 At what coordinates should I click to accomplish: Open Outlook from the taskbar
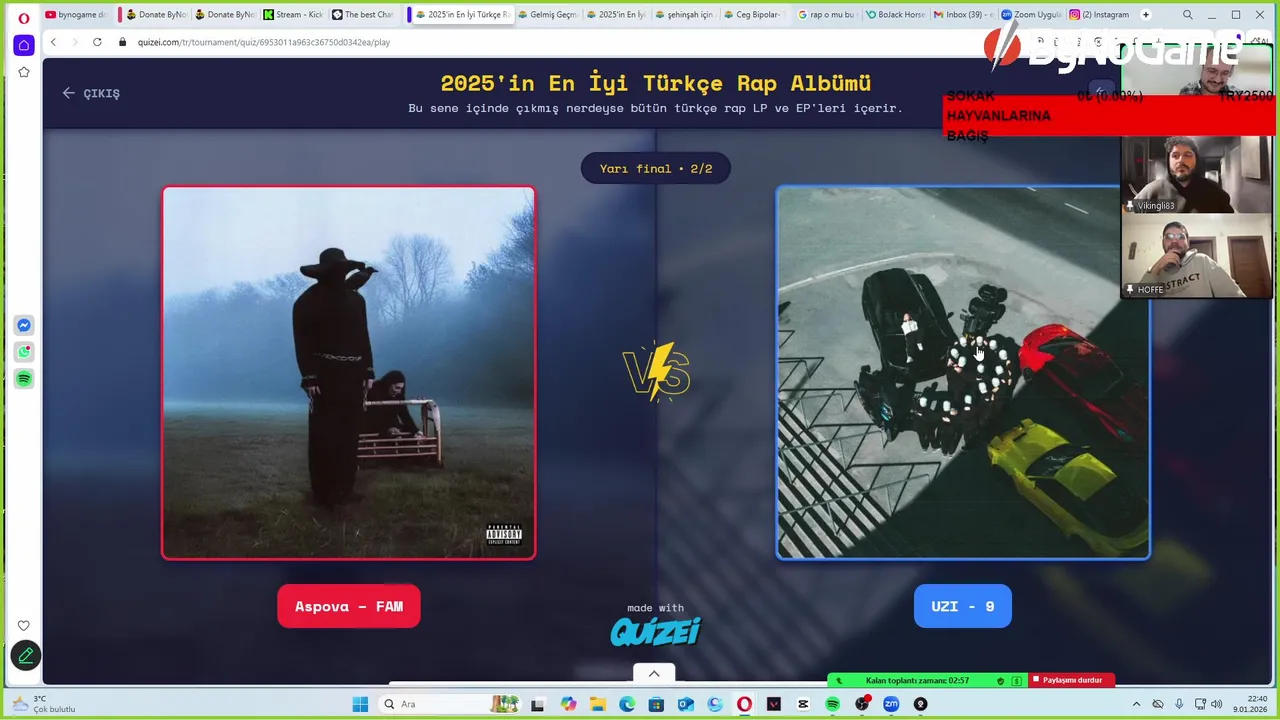click(686, 704)
